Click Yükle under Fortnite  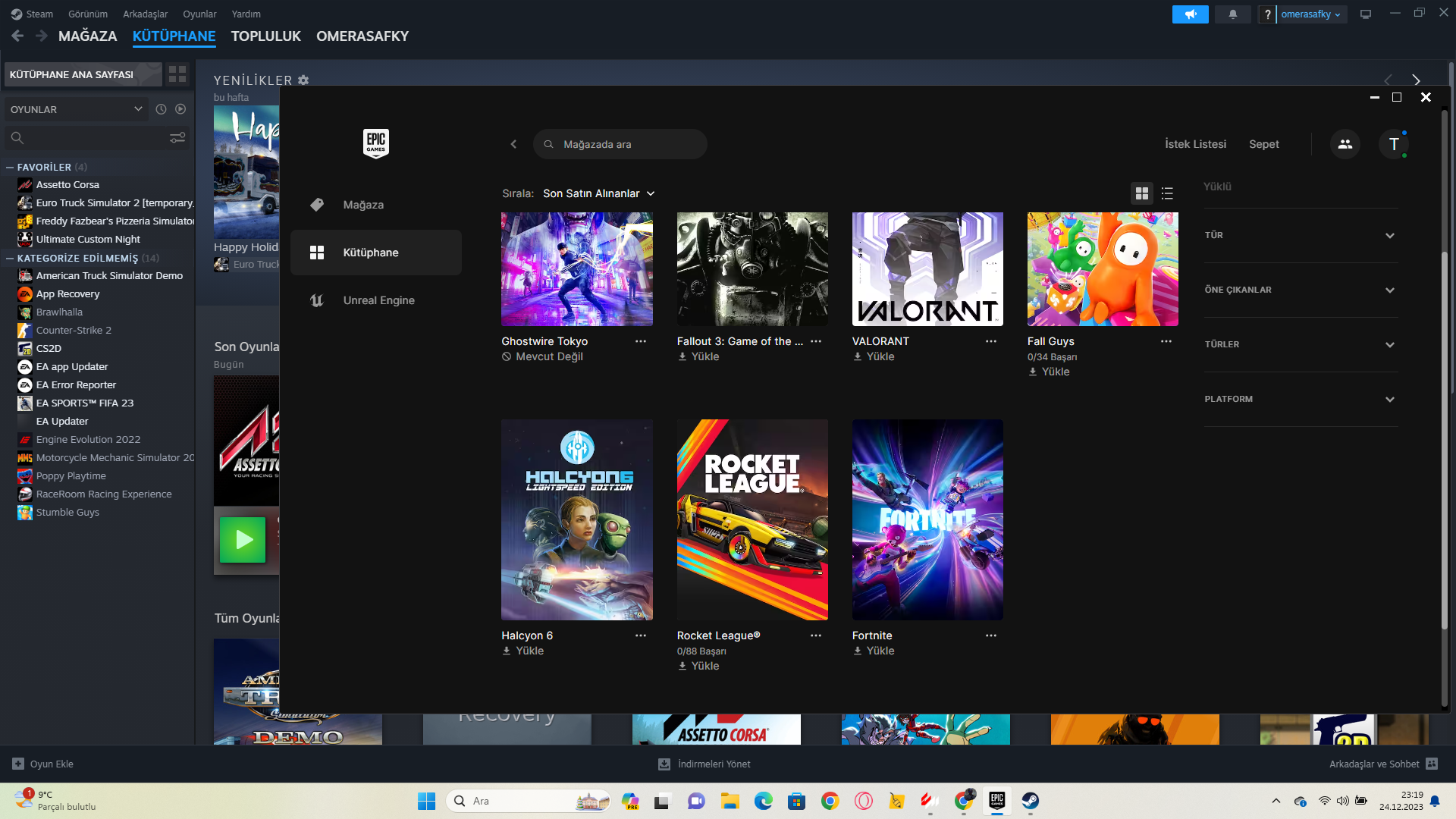[874, 651]
